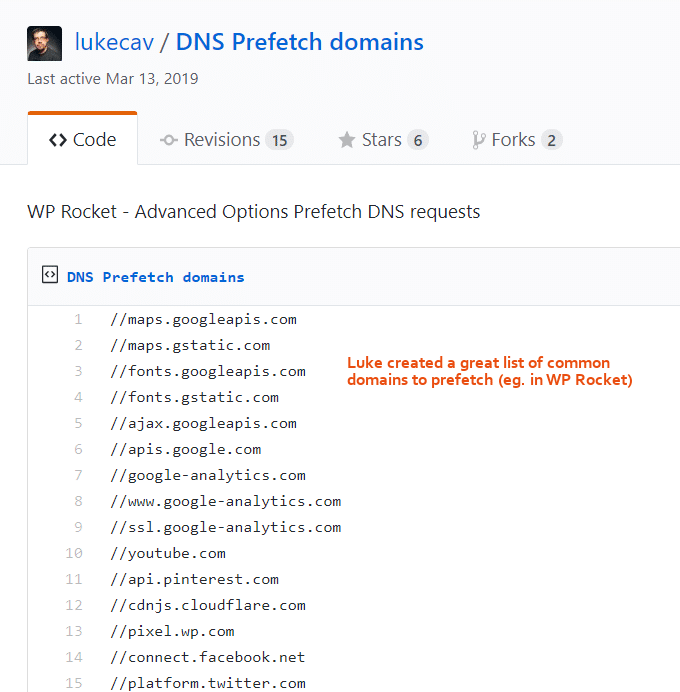The width and height of the screenshot is (680, 692).
Task: Open lukecav's profile avatar image
Action: pos(45,43)
